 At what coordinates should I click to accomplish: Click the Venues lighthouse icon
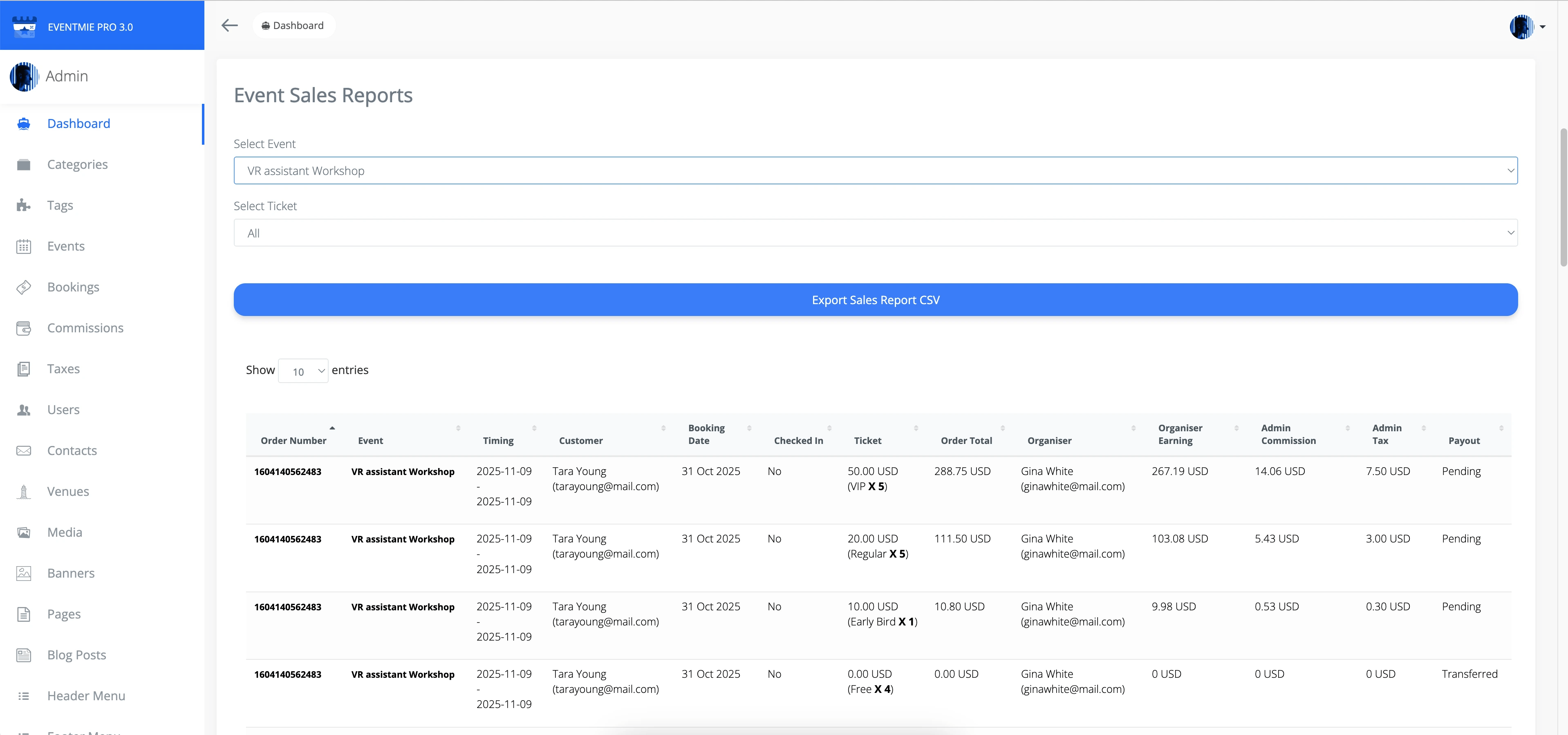[24, 491]
